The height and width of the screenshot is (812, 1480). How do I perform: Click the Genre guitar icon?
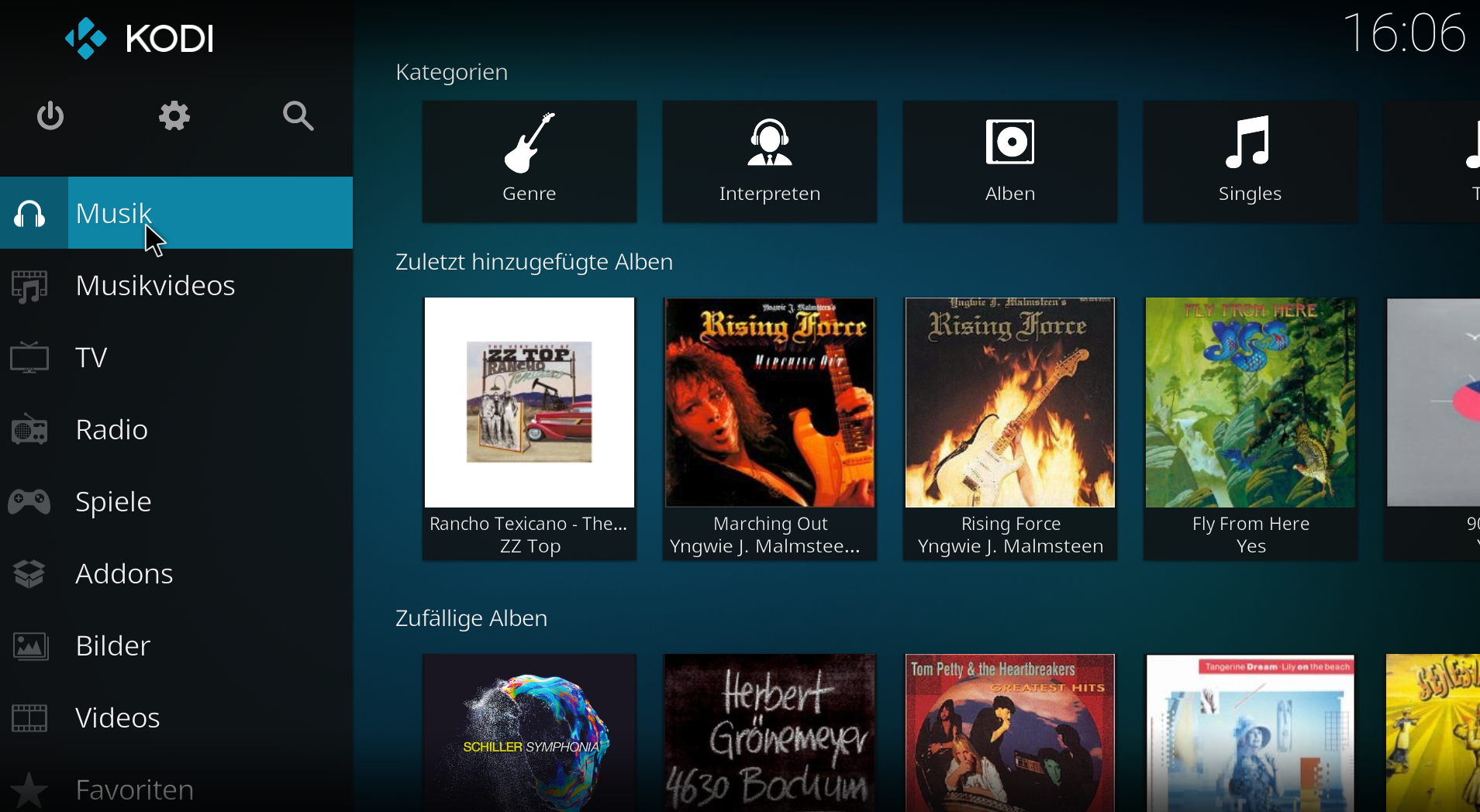pyautogui.click(x=530, y=142)
